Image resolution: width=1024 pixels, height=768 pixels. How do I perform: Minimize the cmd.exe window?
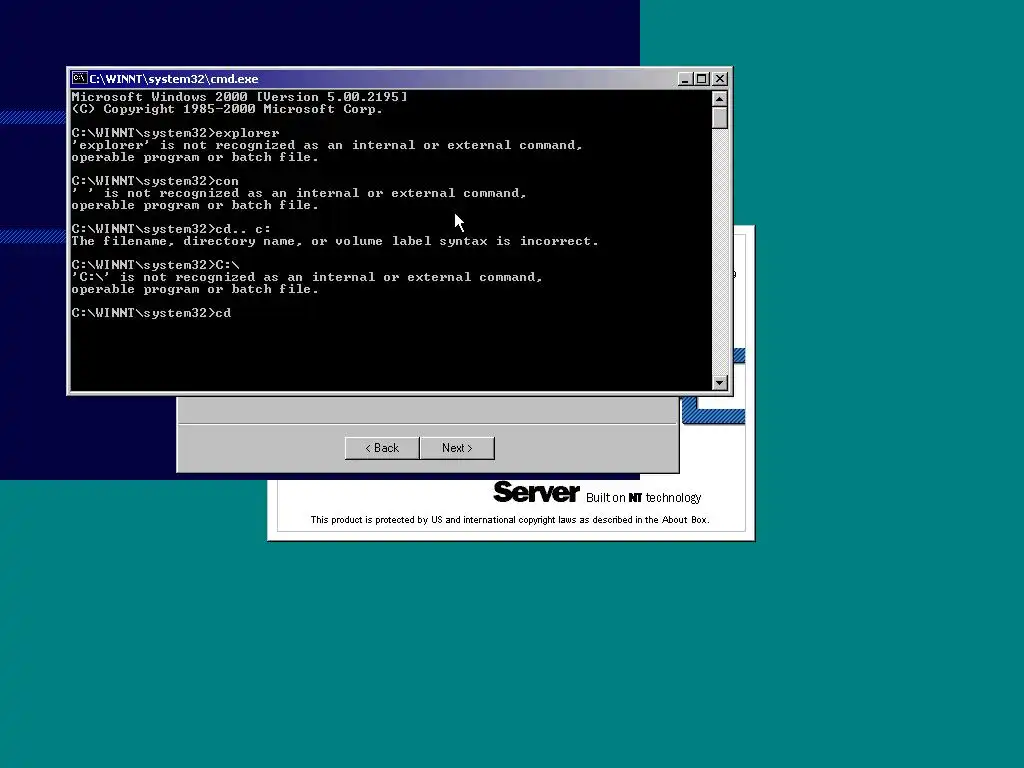(x=685, y=79)
